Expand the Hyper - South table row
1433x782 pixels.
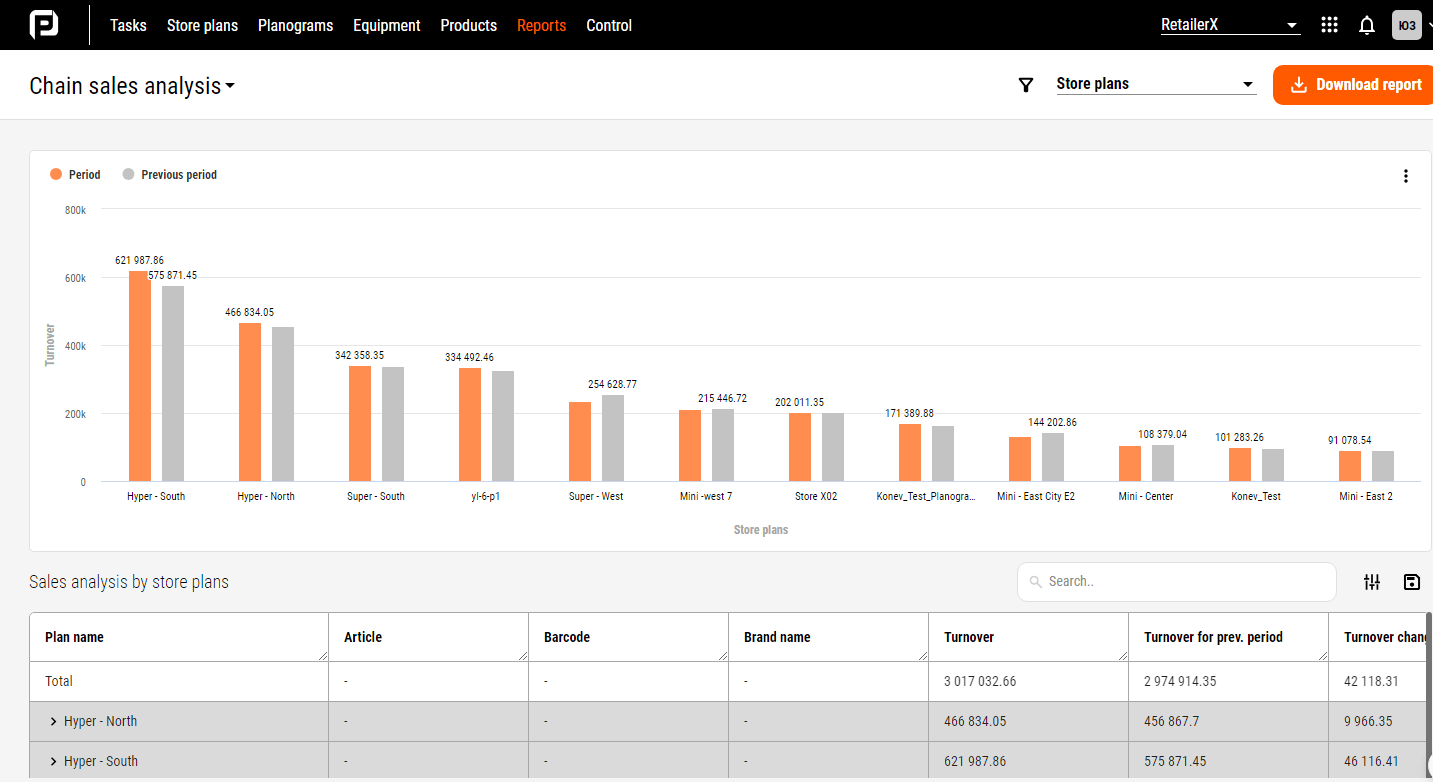54,760
